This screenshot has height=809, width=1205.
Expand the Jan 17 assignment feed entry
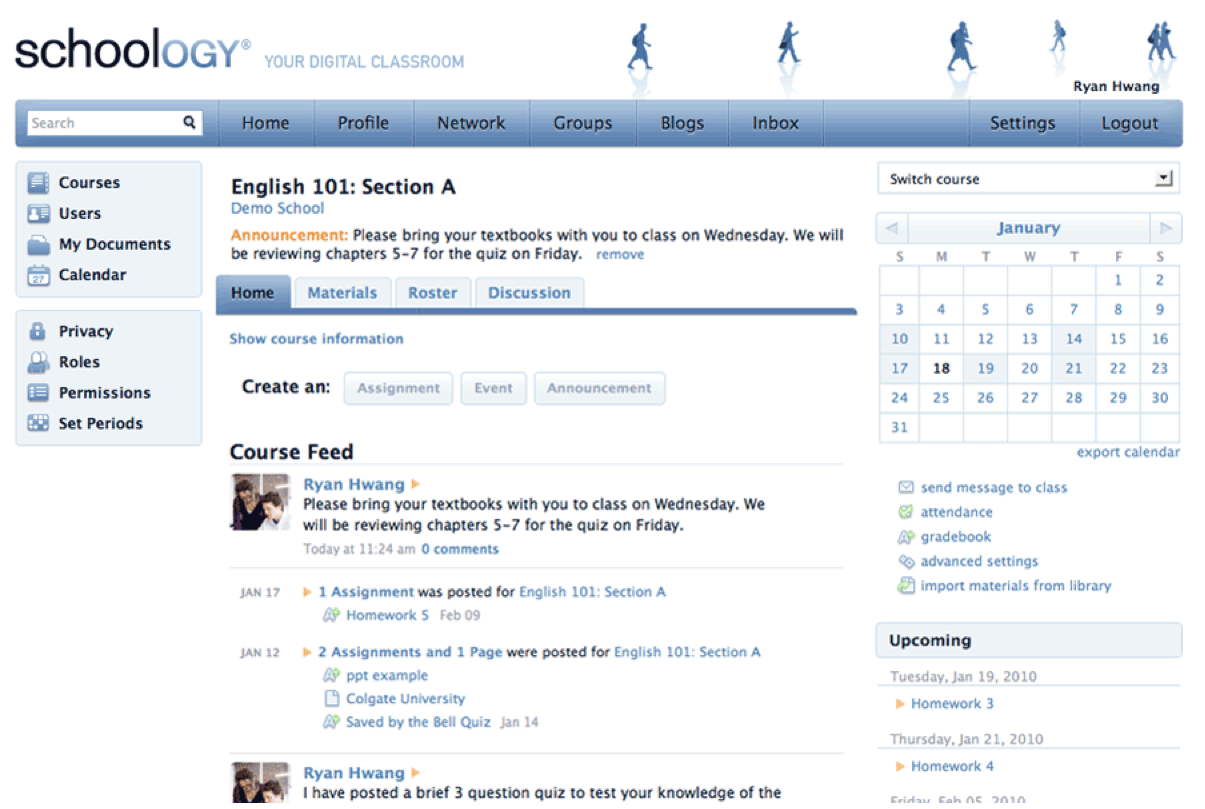click(307, 592)
